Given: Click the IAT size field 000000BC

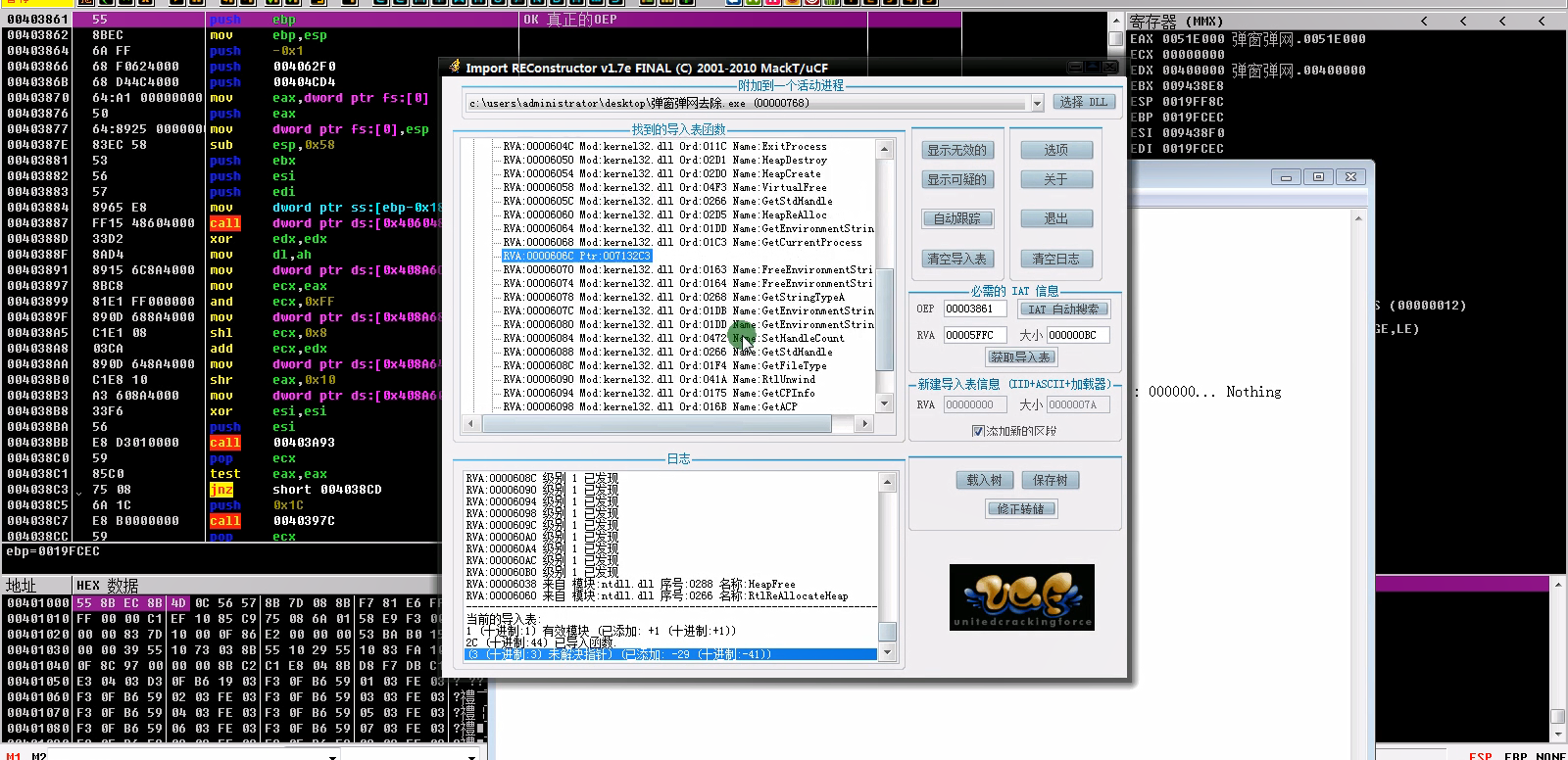Looking at the screenshot, I should [1078, 335].
